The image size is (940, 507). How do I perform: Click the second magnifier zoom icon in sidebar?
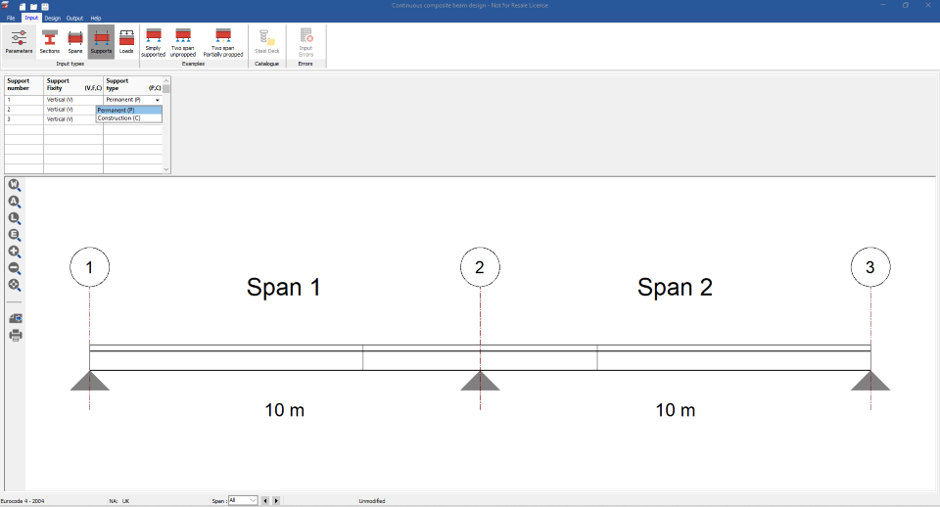[15, 202]
